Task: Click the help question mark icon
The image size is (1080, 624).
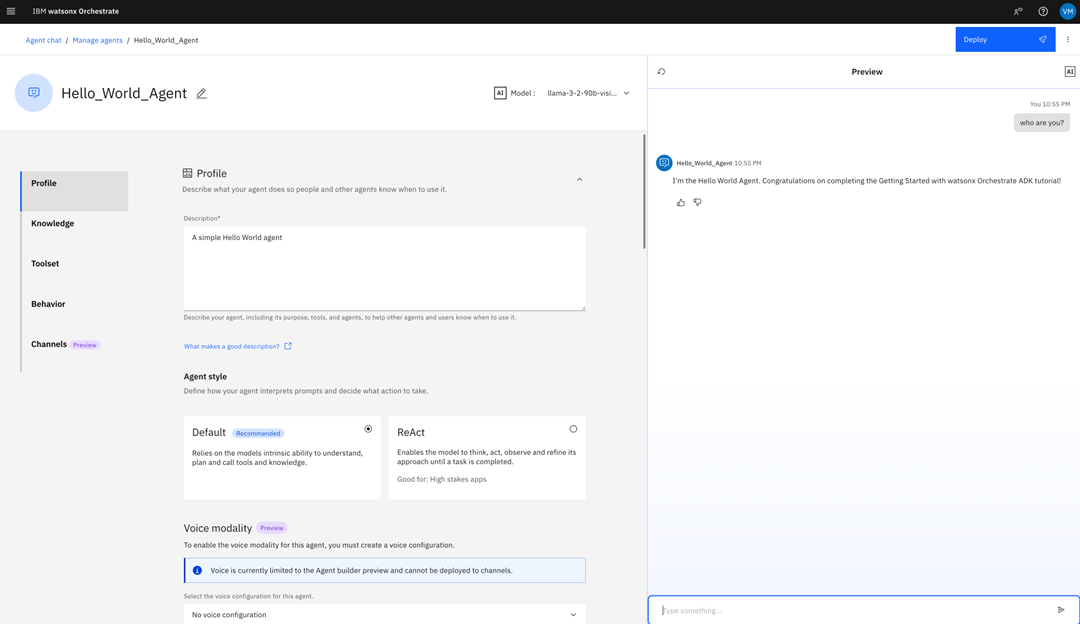Action: click(1043, 11)
